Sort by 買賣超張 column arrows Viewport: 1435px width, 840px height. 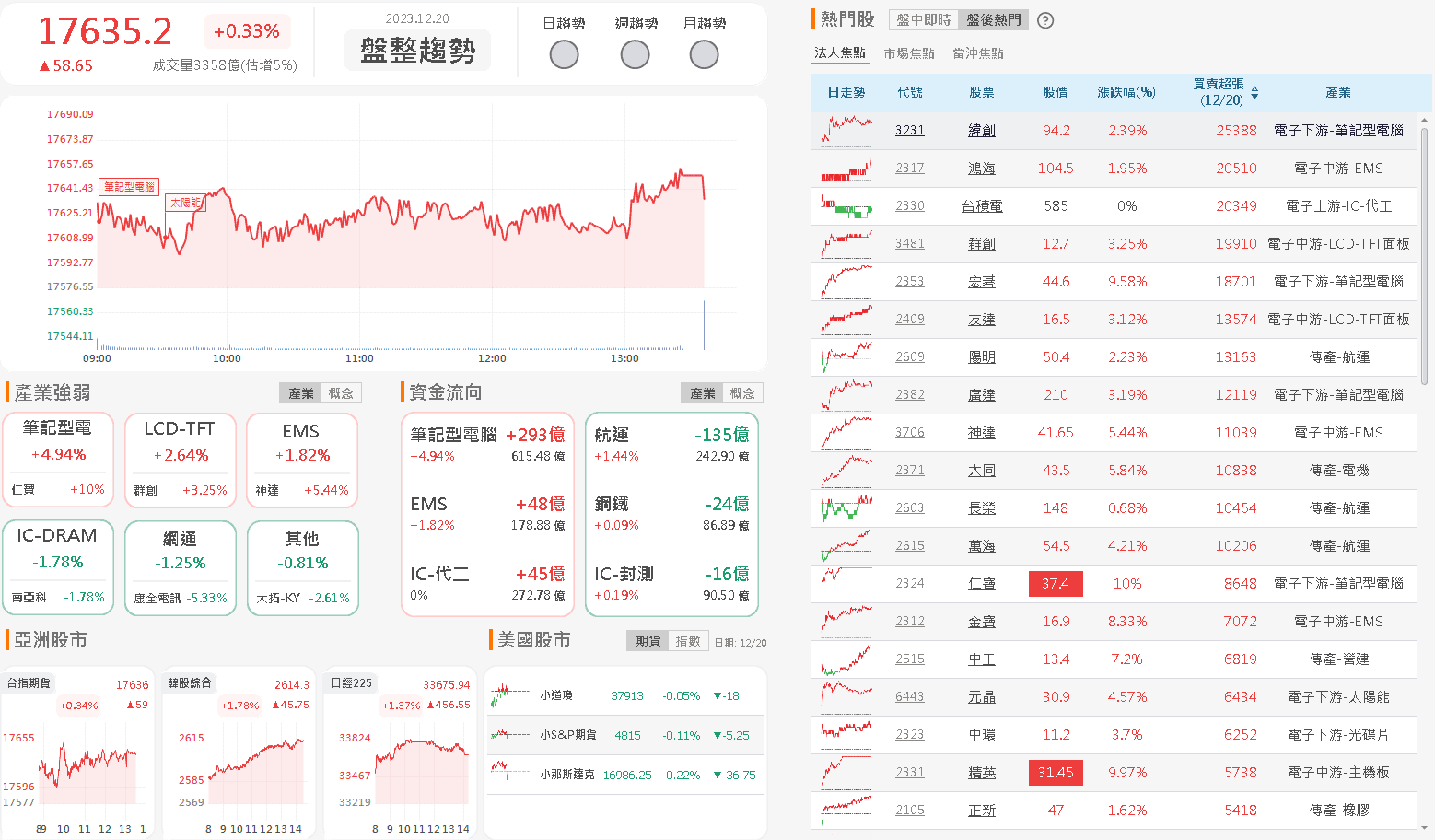1254,92
